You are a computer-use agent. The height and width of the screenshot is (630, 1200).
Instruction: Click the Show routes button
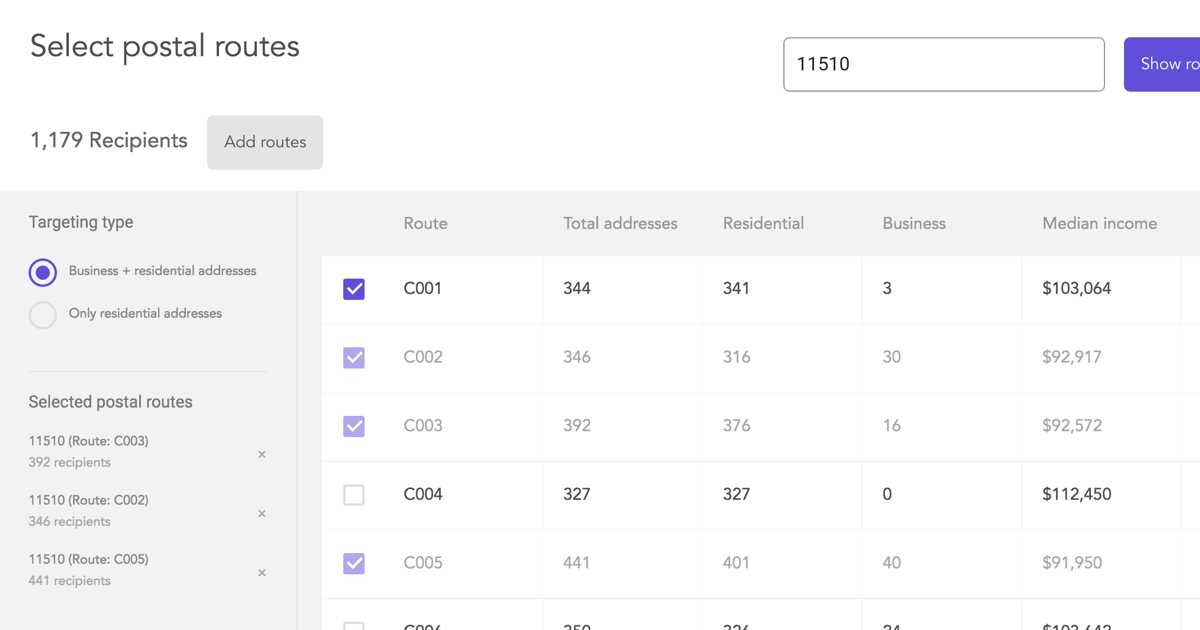click(x=1162, y=64)
